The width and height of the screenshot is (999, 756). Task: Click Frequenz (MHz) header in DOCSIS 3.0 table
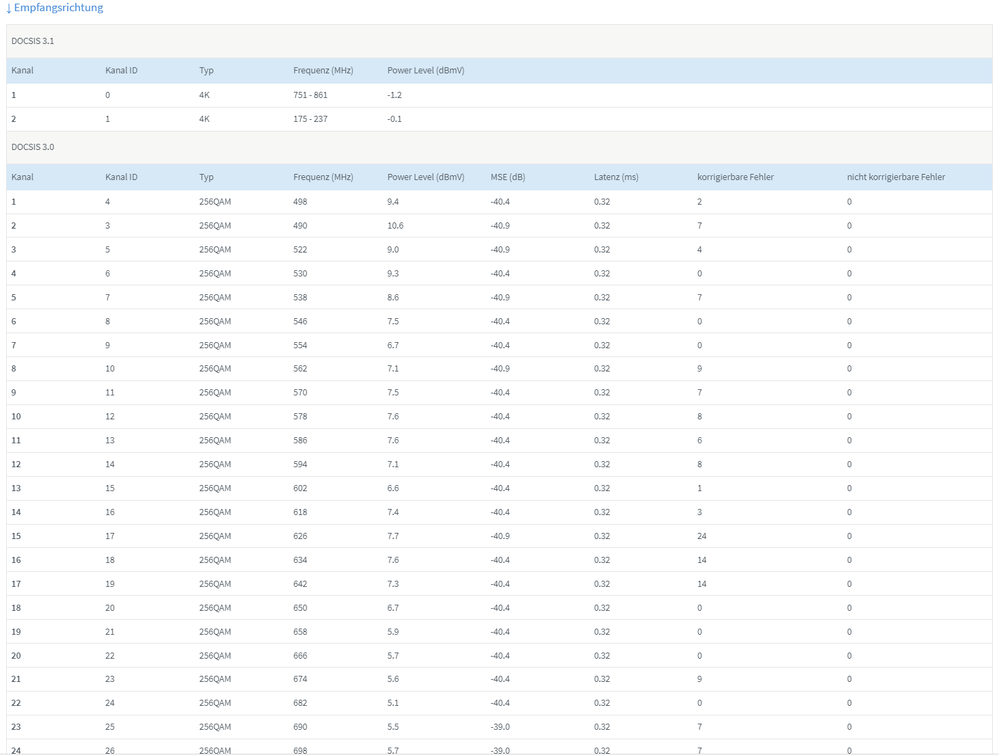[323, 177]
